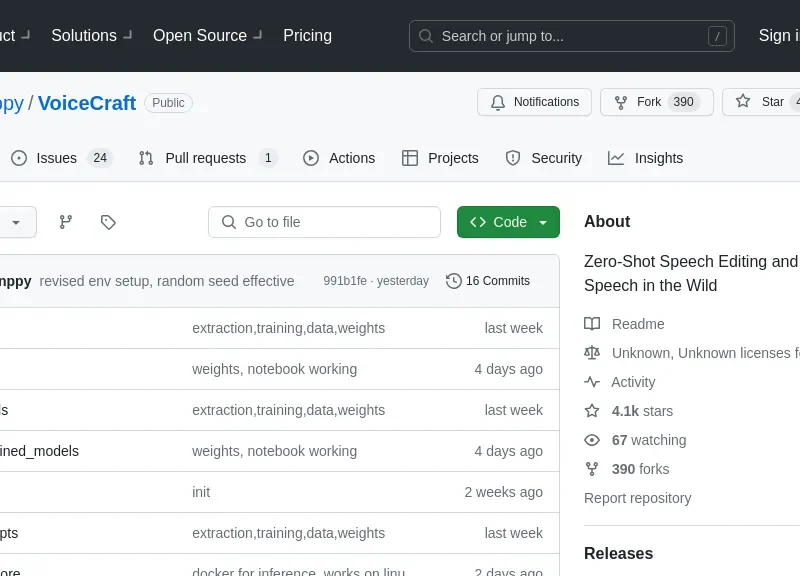Open the Solutions dropdown menu

pyautogui.click(x=91, y=36)
